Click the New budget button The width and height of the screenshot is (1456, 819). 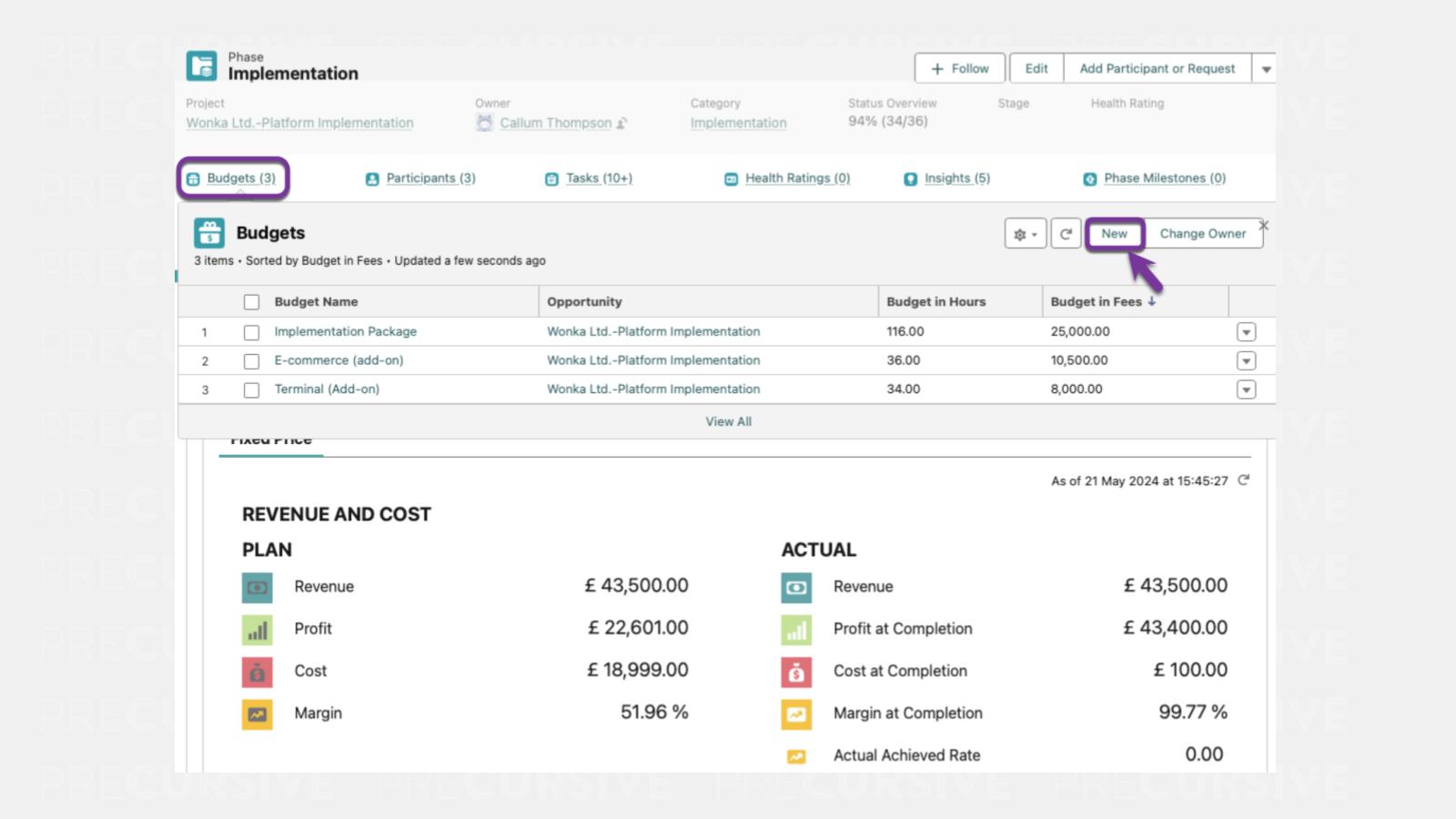click(1114, 234)
